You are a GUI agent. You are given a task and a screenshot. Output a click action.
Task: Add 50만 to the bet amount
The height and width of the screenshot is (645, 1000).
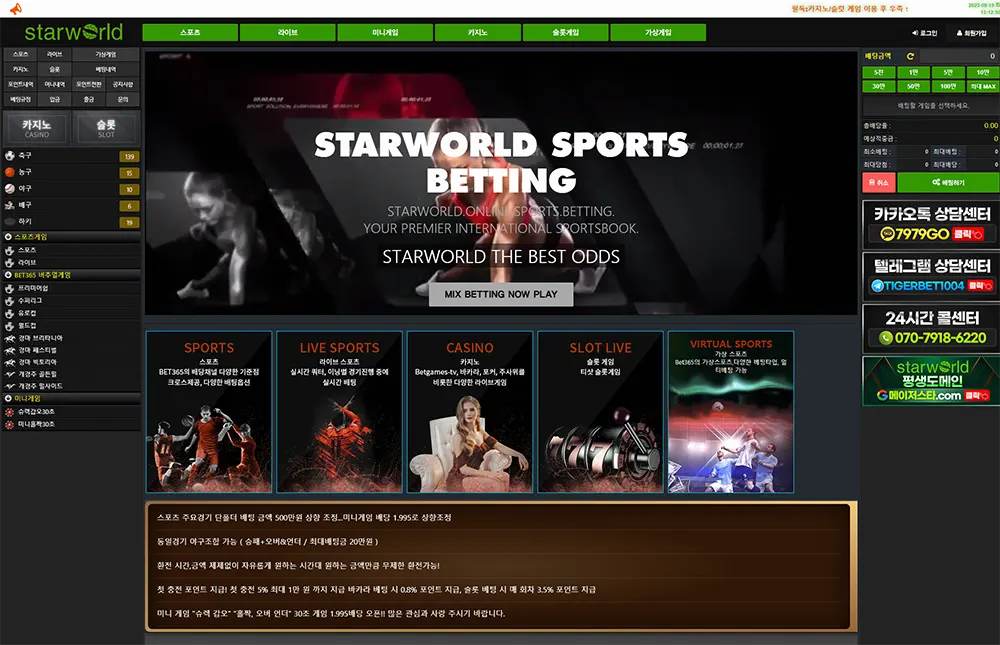[913, 87]
